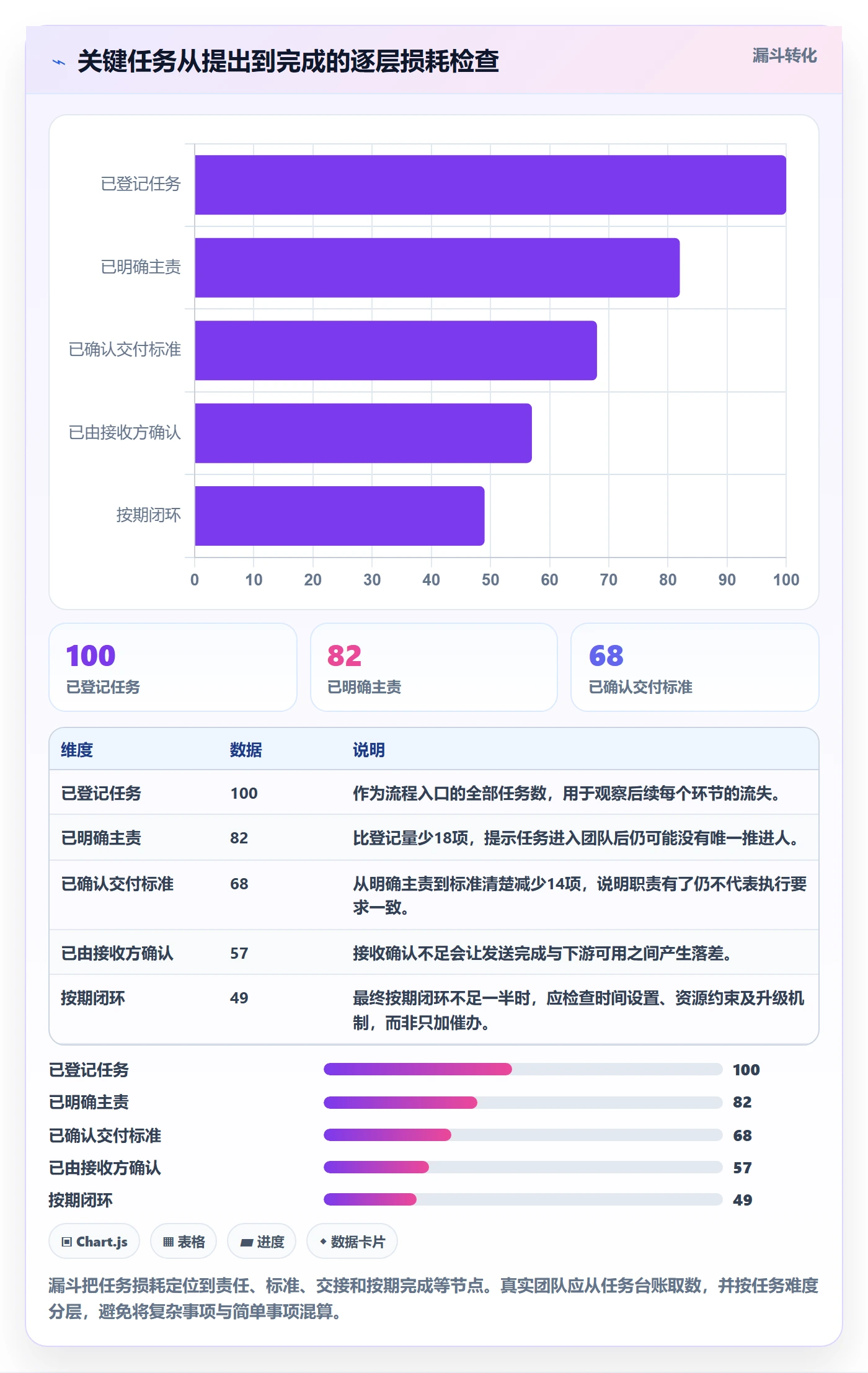Select the 已确认交付标准 table row name
The width and height of the screenshot is (868, 1373).
click(117, 884)
